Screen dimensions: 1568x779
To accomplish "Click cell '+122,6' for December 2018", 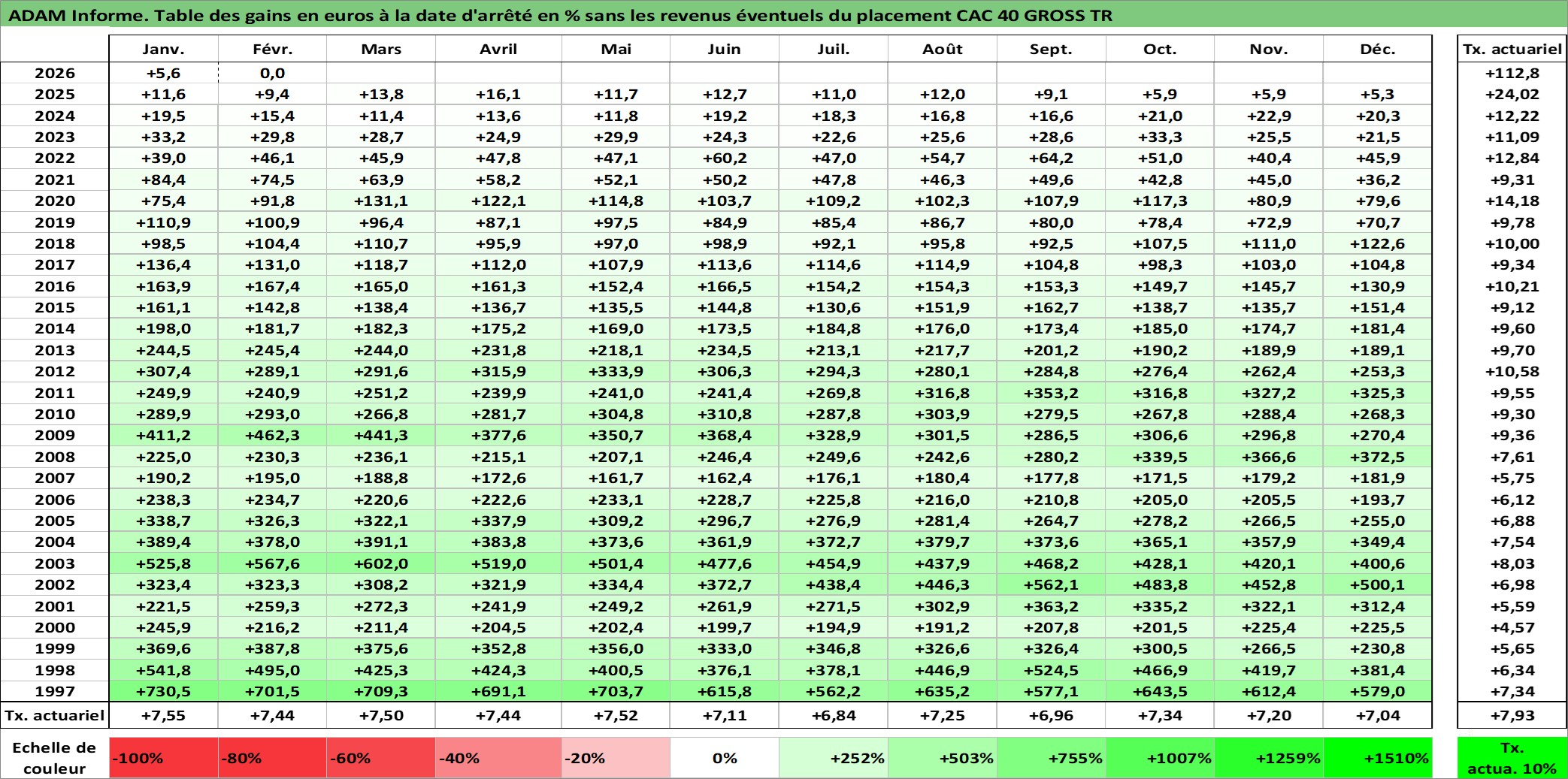I will (1378, 243).
